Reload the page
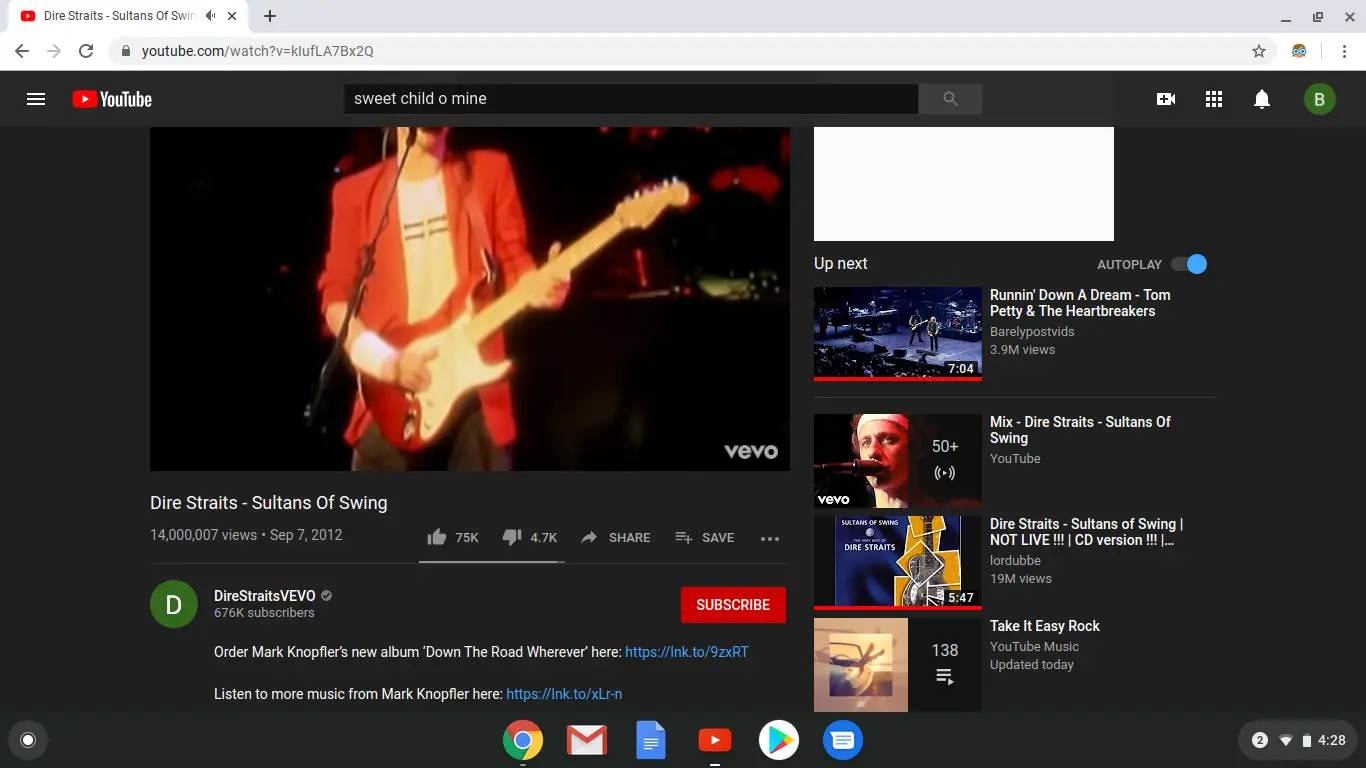The image size is (1366, 768). [x=86, y=51]
